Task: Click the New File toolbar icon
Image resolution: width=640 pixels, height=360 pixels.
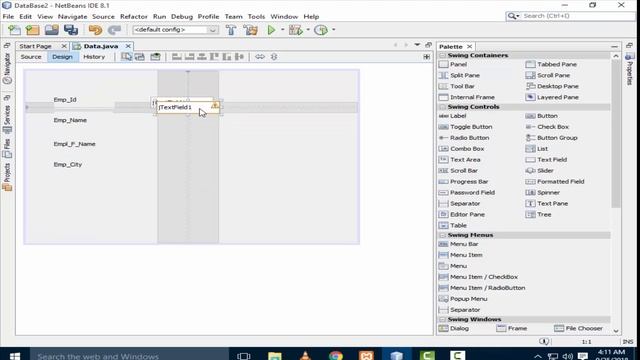Action: [14, 30]
